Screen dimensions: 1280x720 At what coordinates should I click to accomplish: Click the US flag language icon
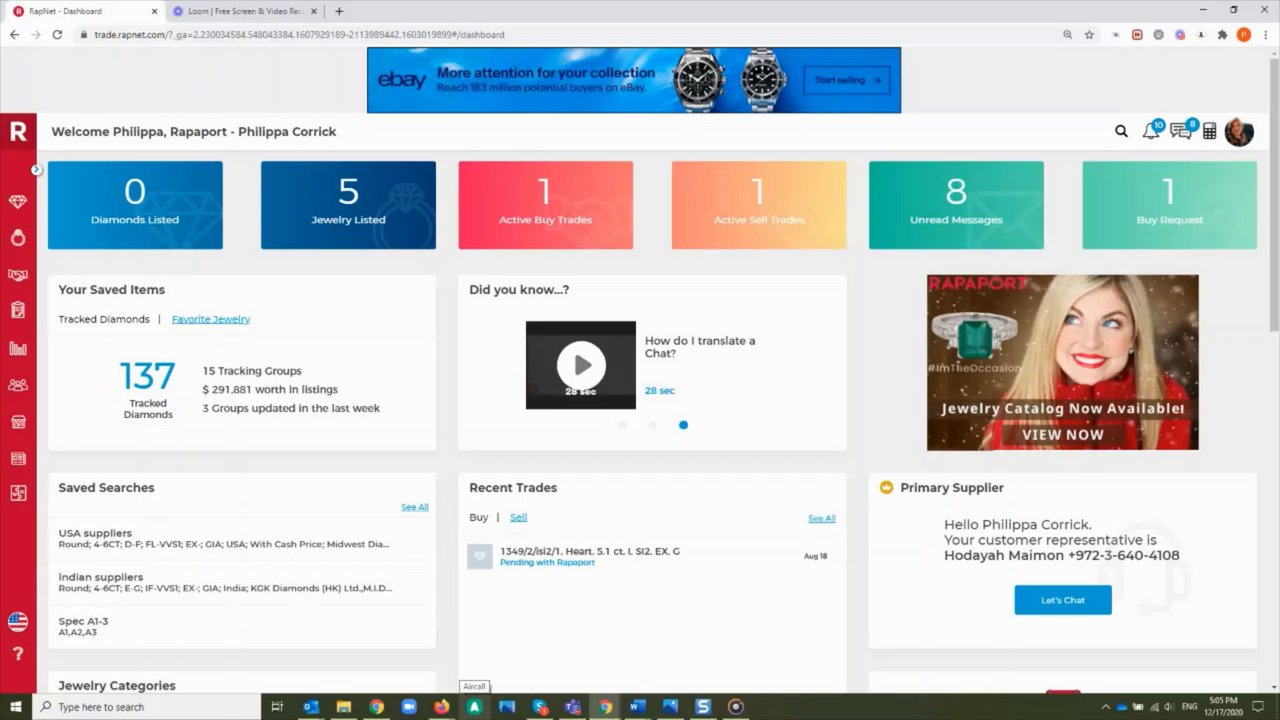click(18, 622)
